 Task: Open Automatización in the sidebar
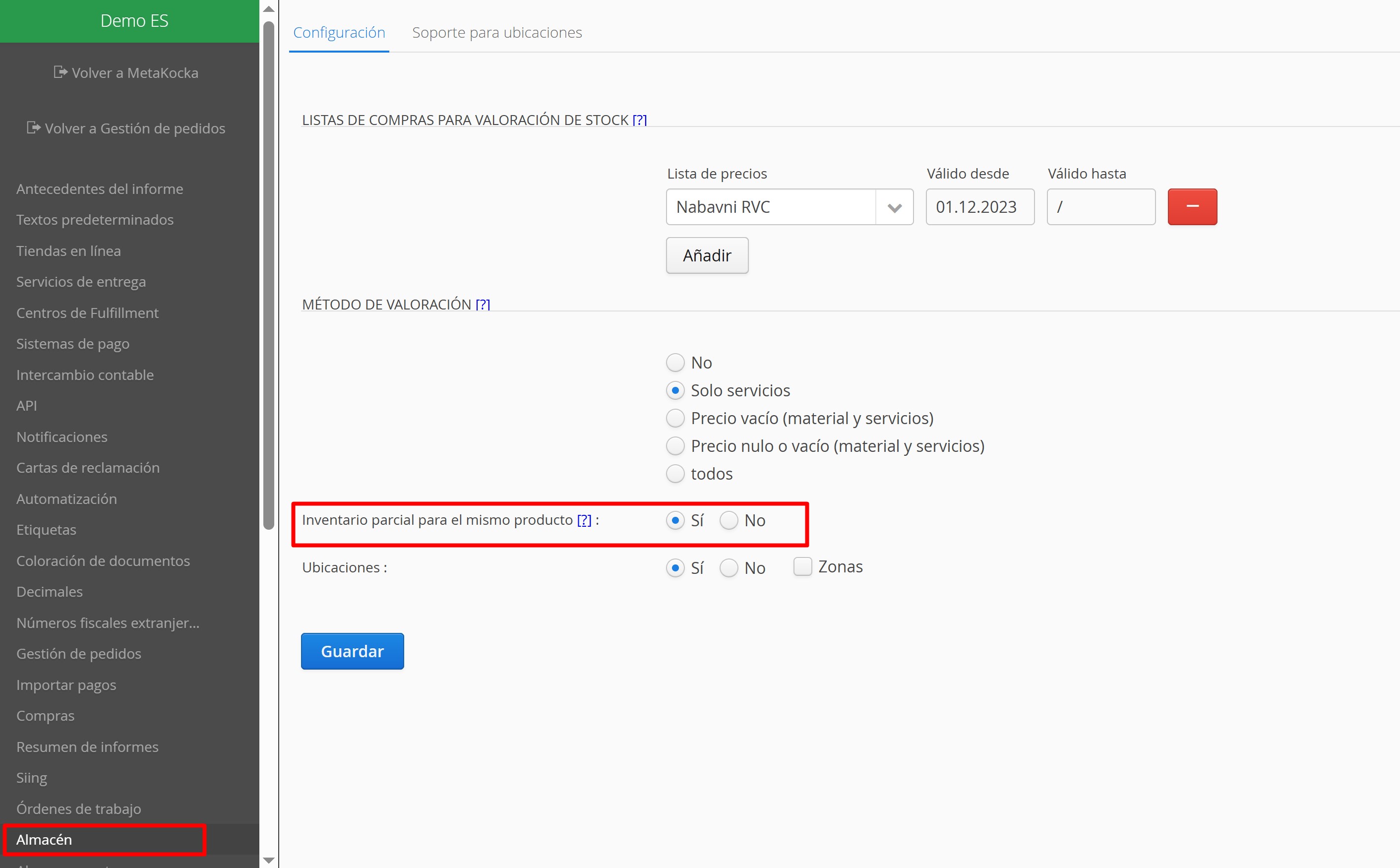(x=66, y=499)
